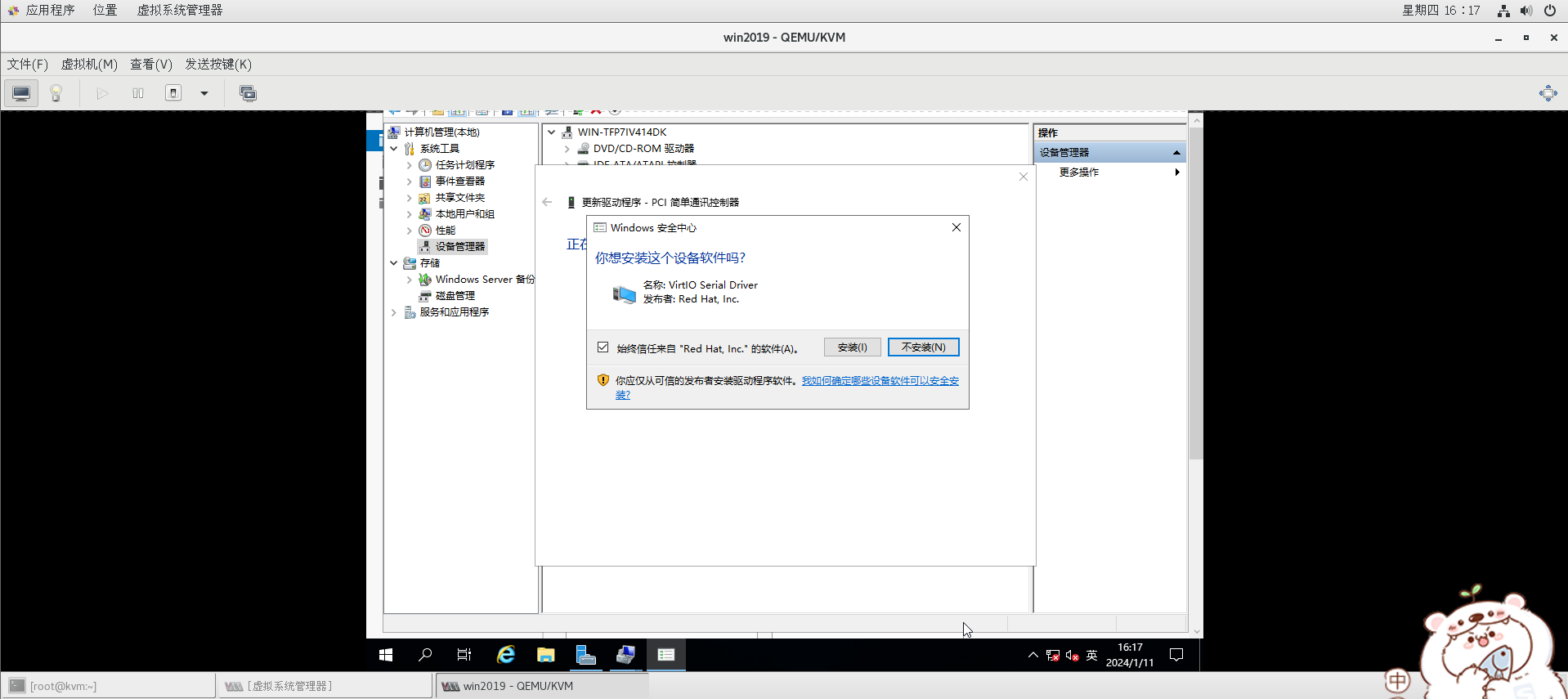Image resolution: width=1568 pixels, height=699 pixels.
Task: Expand the 事件查看器 node
Action: pyautogui.click(x=410, y=181)
